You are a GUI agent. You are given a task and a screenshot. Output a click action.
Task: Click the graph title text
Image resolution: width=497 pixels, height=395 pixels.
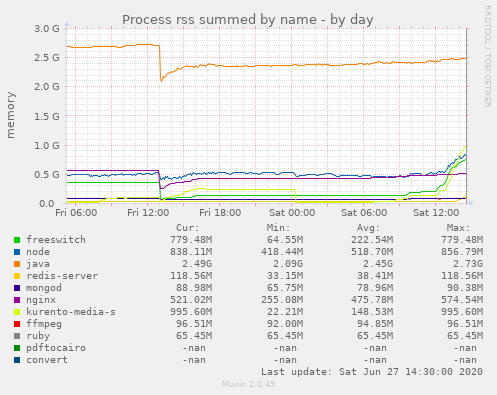point(247,20)
